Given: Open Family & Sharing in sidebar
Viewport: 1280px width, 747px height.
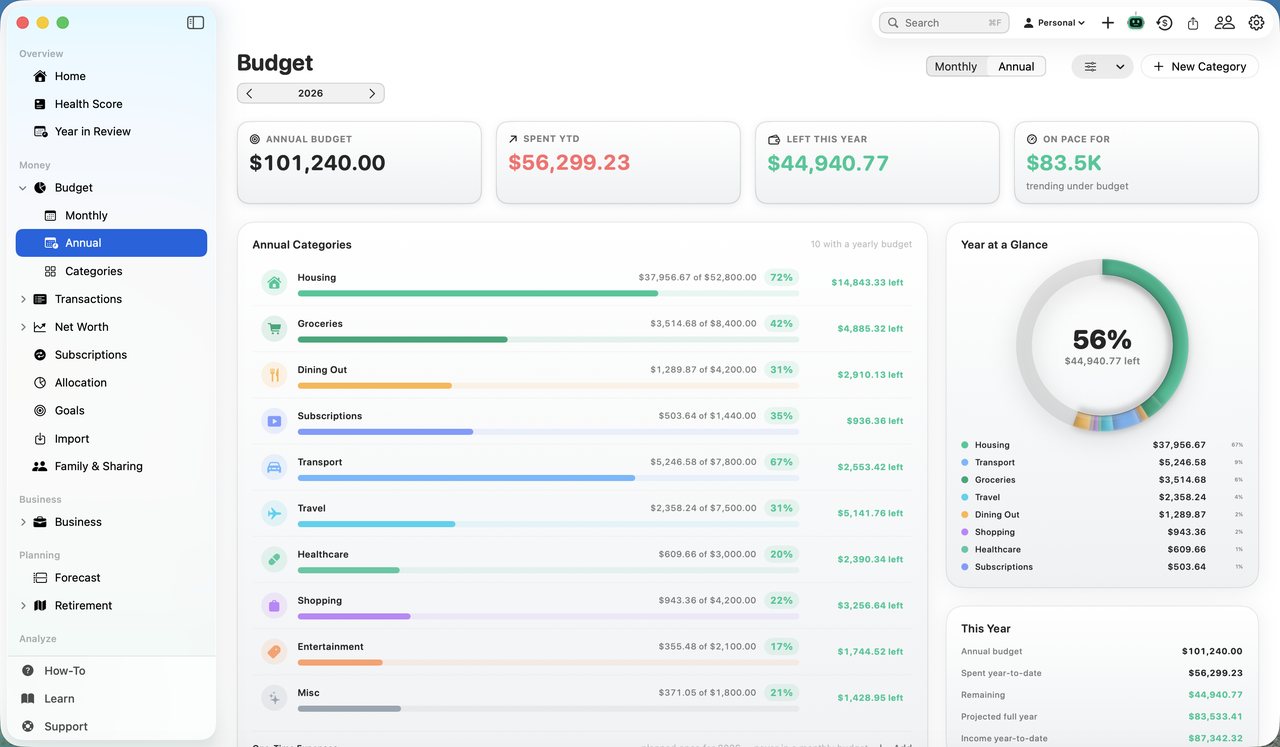Looking at the screenshot, I should [111, 466].
